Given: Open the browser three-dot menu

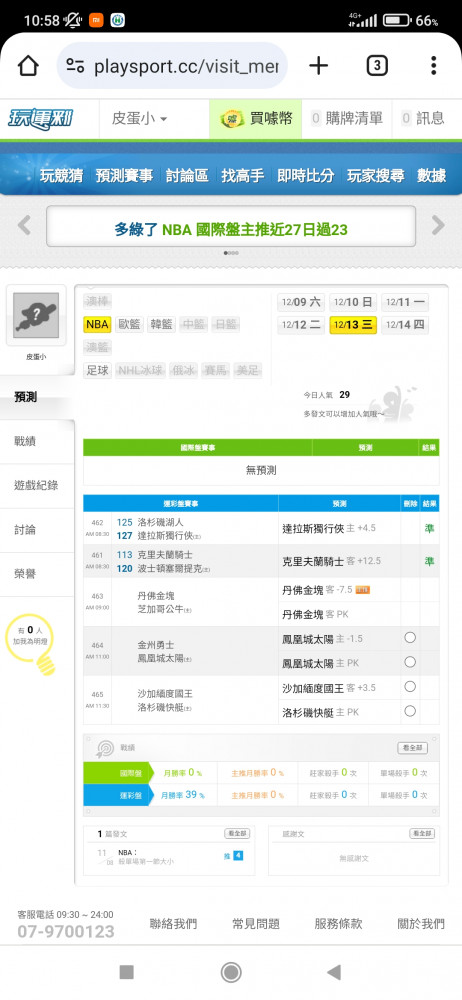Looking at the screenshot, I should coord(433,66).
